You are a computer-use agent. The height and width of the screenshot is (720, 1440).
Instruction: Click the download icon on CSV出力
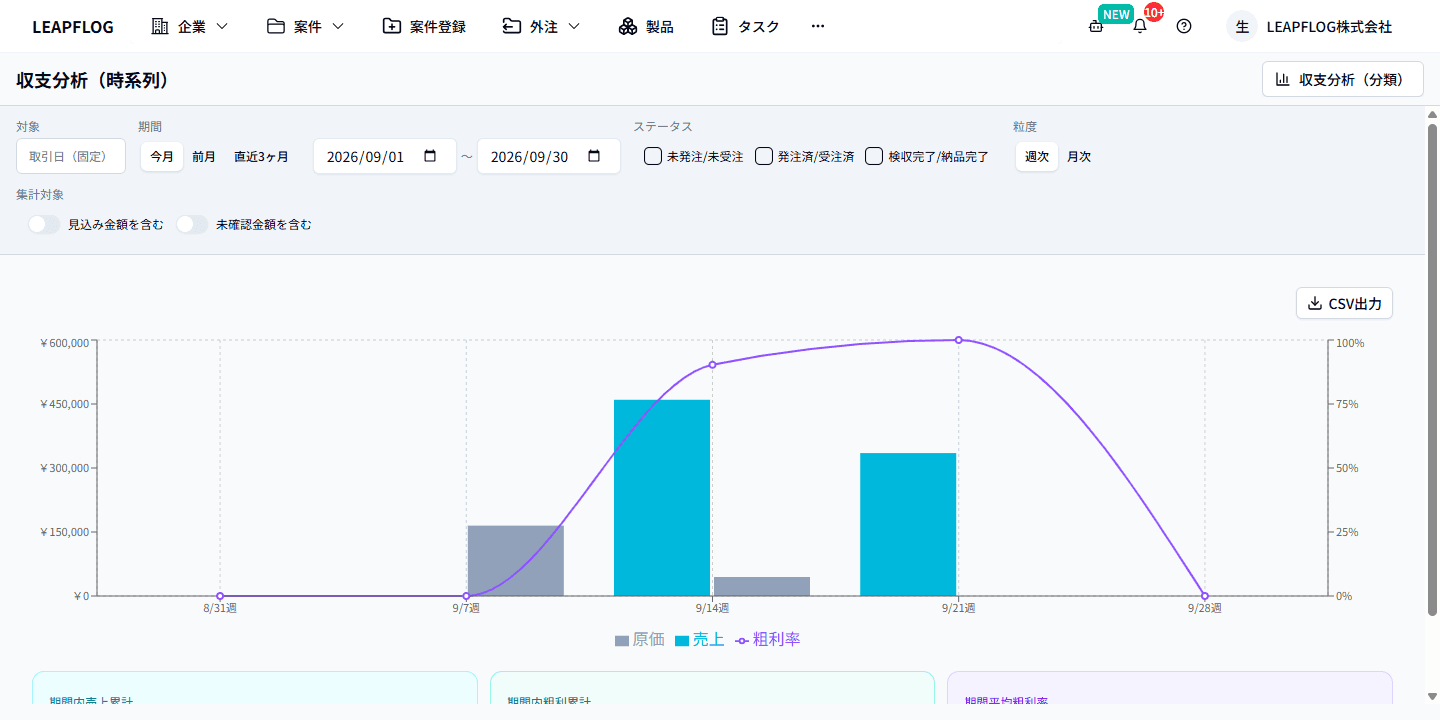tap(1315, 303)
